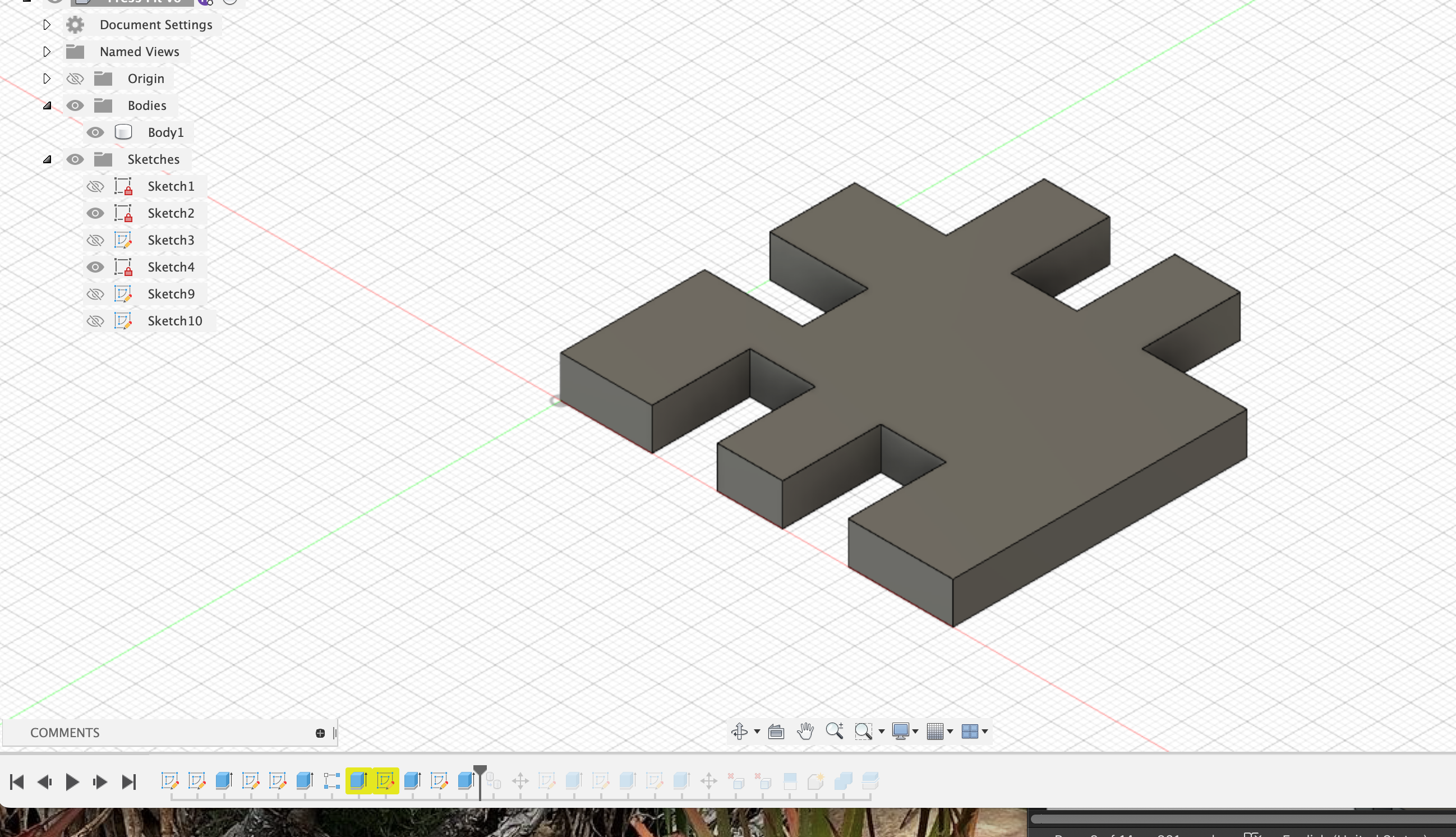
Task: Click the greyed split body feature in timeline
Action: [790, 781]
